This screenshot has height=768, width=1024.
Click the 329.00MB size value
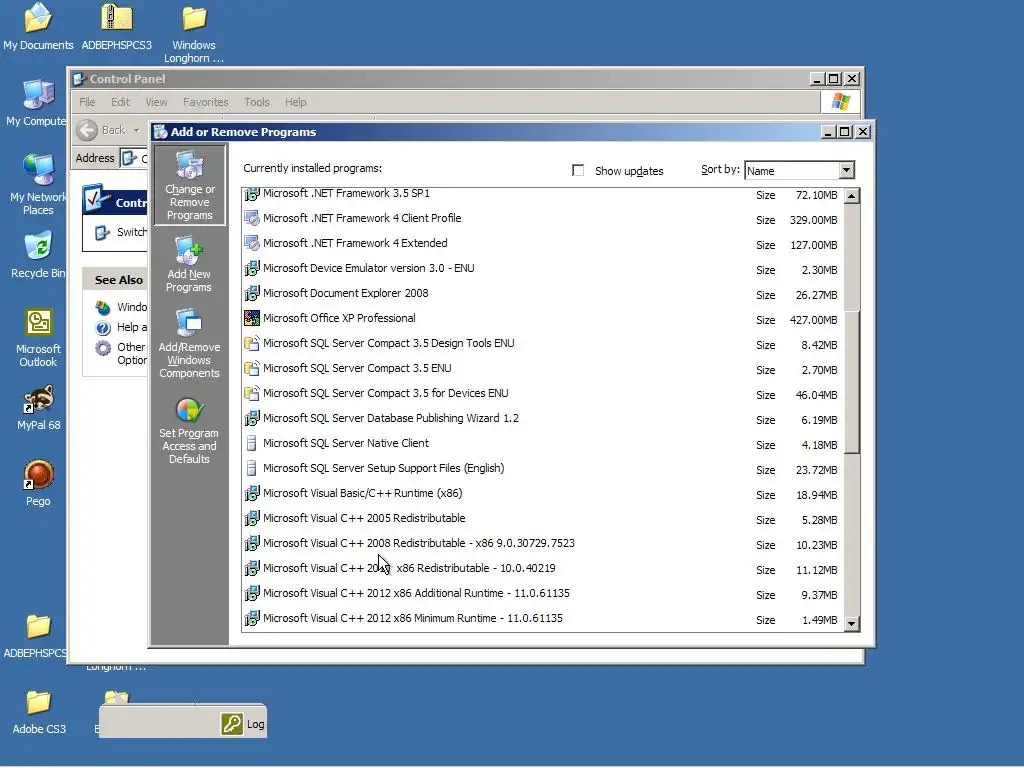(813, 220)
